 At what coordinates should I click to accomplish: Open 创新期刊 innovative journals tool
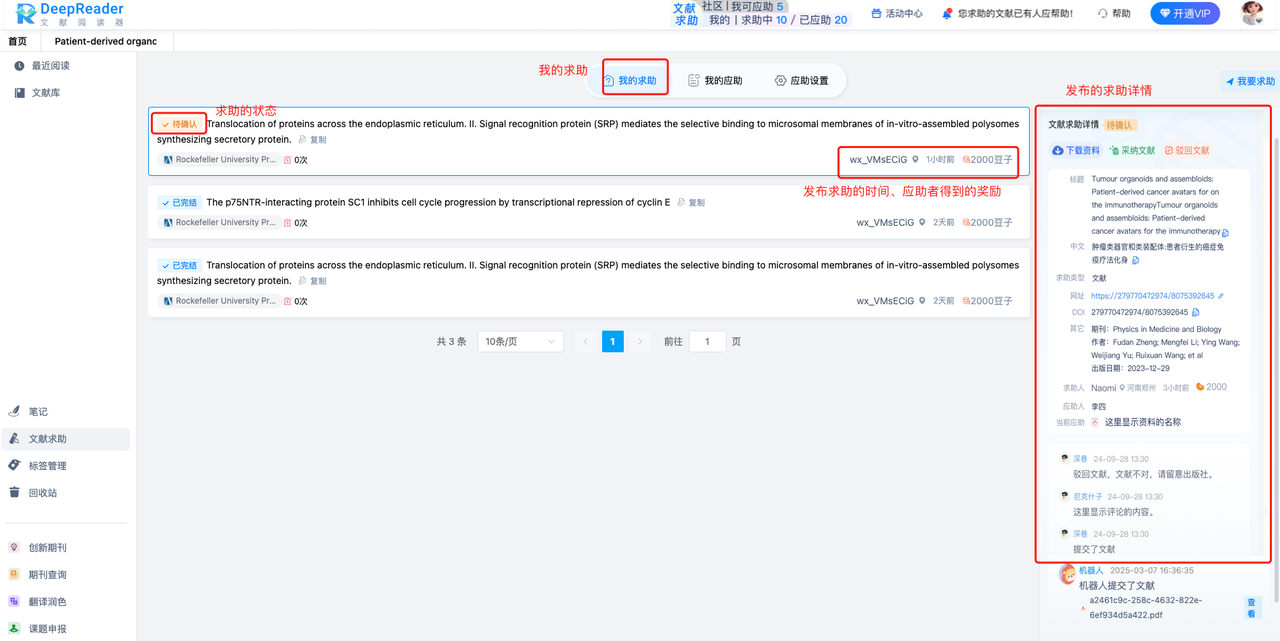pos(46,546)
